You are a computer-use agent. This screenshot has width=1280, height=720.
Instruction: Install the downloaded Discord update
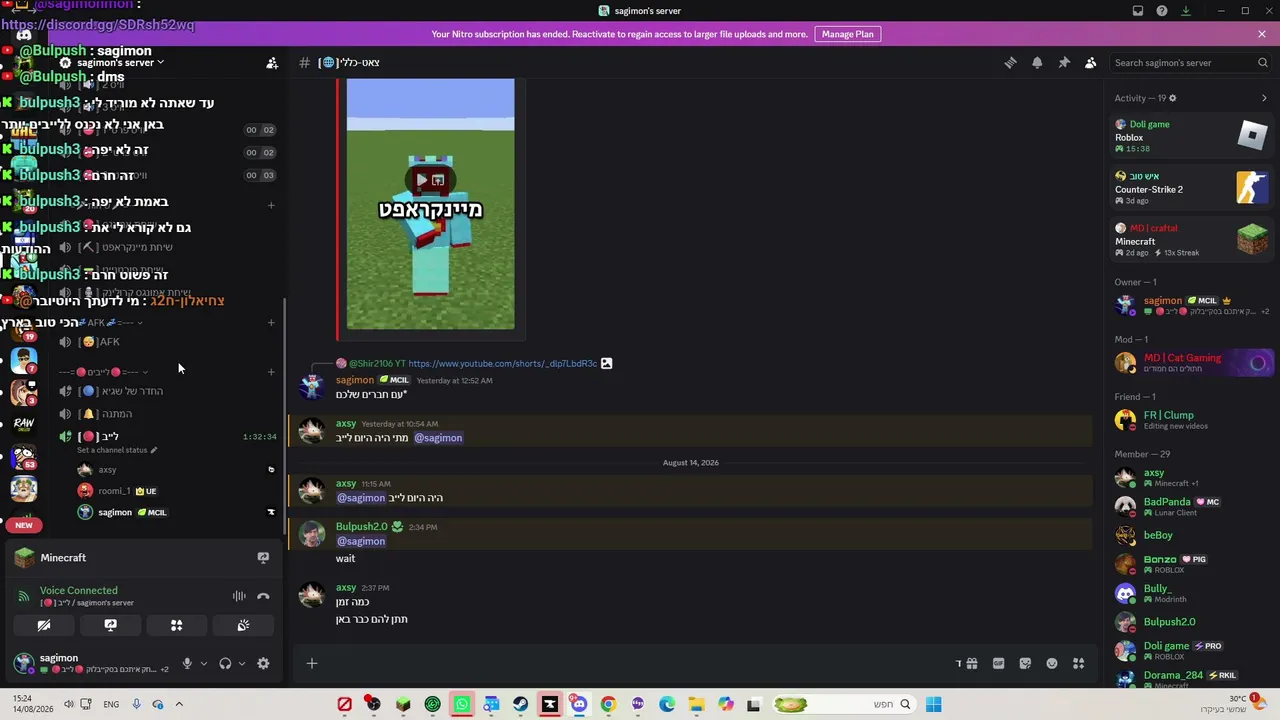[1186, 11]
